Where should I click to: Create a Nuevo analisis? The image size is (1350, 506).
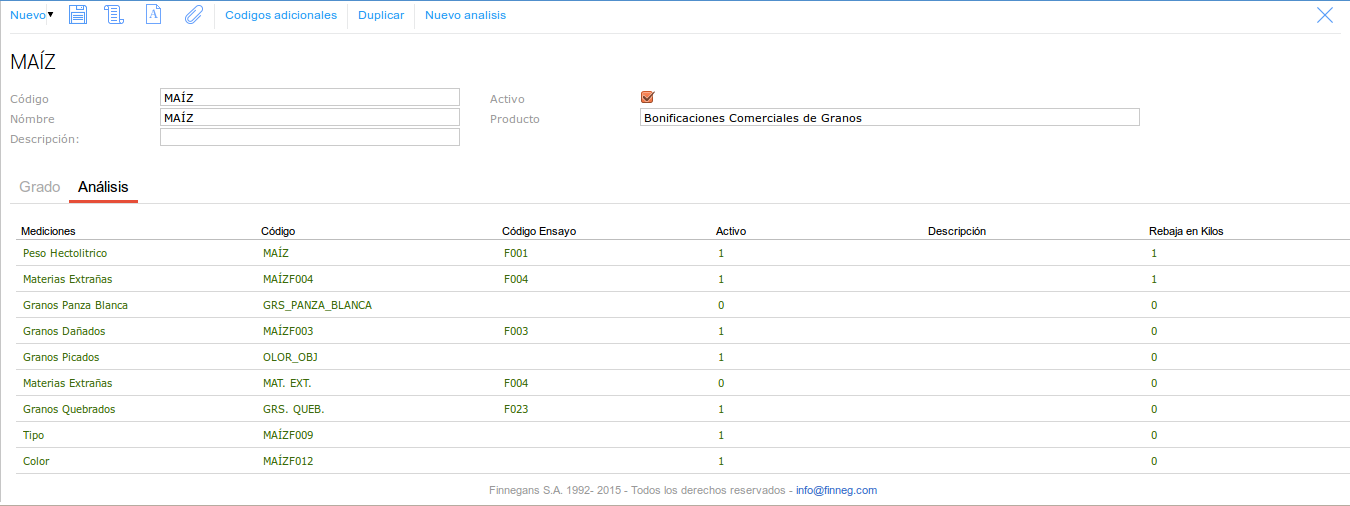point(465,15)
